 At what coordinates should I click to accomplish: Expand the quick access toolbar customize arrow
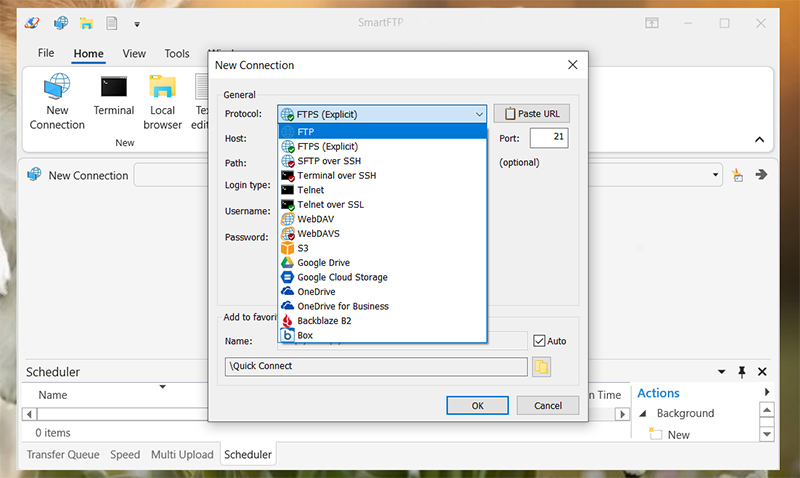tap(137, 24)
